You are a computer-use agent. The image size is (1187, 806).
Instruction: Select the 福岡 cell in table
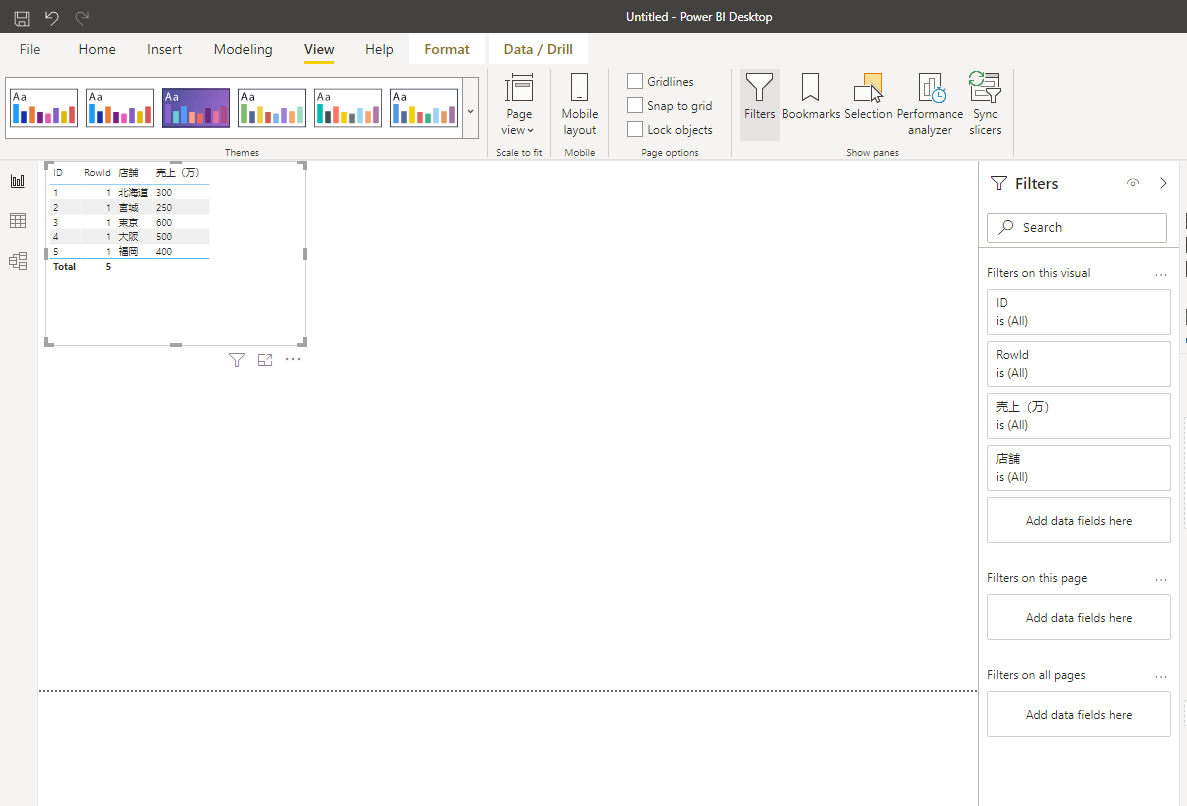coord(129,251)
